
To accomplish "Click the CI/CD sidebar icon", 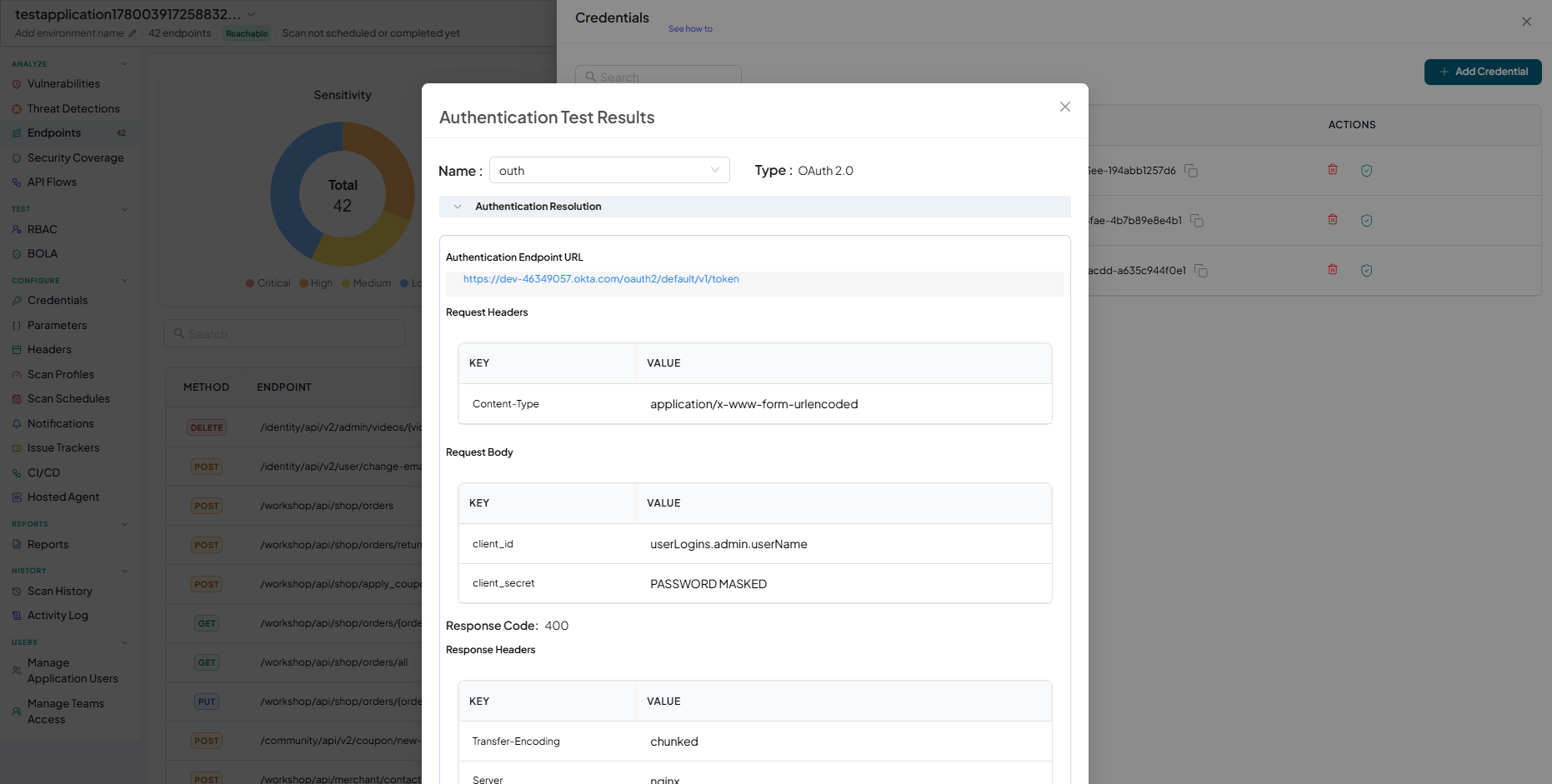I will pyautogui.click(x=17, y=473).
